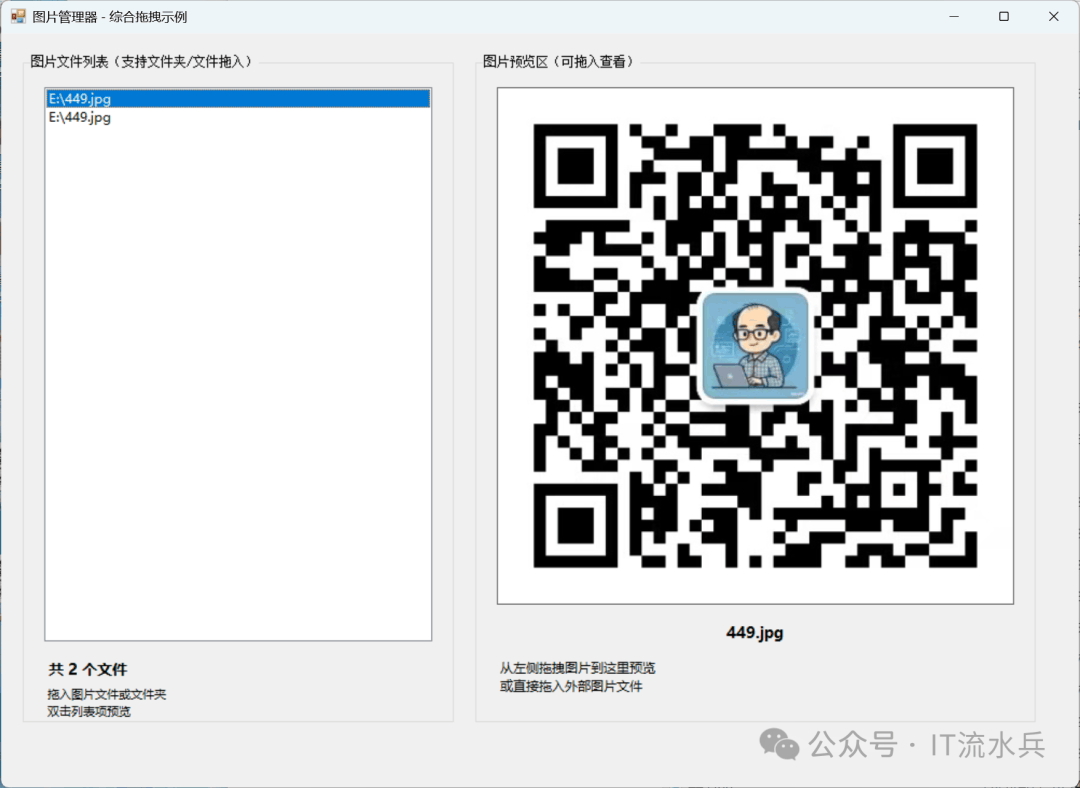Click the '双击列表项预览' hint text
1080x788 pixels.
point(89,712)
